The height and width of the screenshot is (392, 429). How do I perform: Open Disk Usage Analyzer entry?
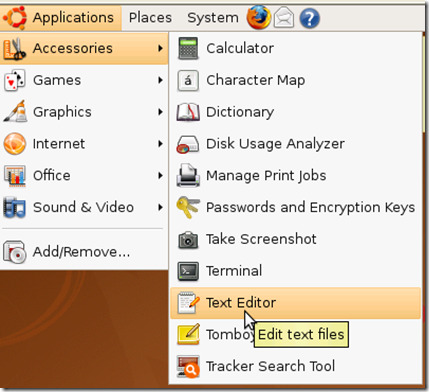point(295,144)
